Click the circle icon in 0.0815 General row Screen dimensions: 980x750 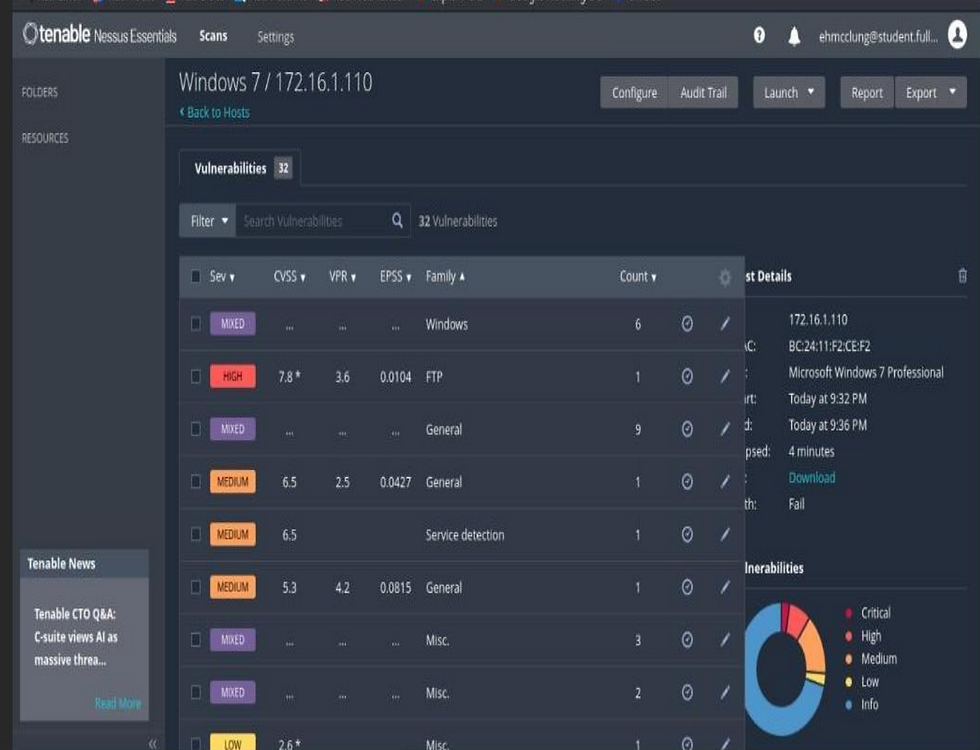[687, 587]
